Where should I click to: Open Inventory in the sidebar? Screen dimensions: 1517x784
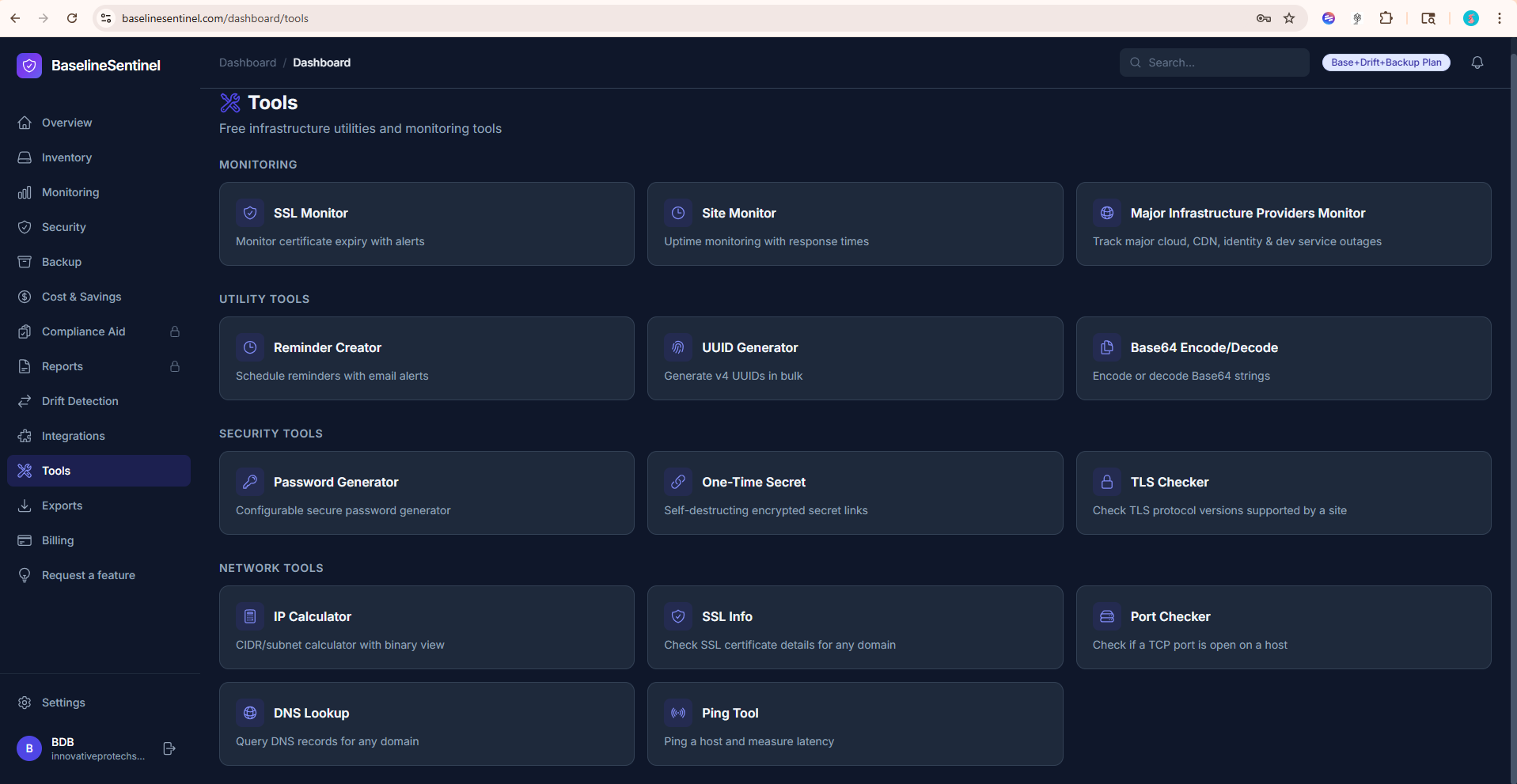[99, 157]
